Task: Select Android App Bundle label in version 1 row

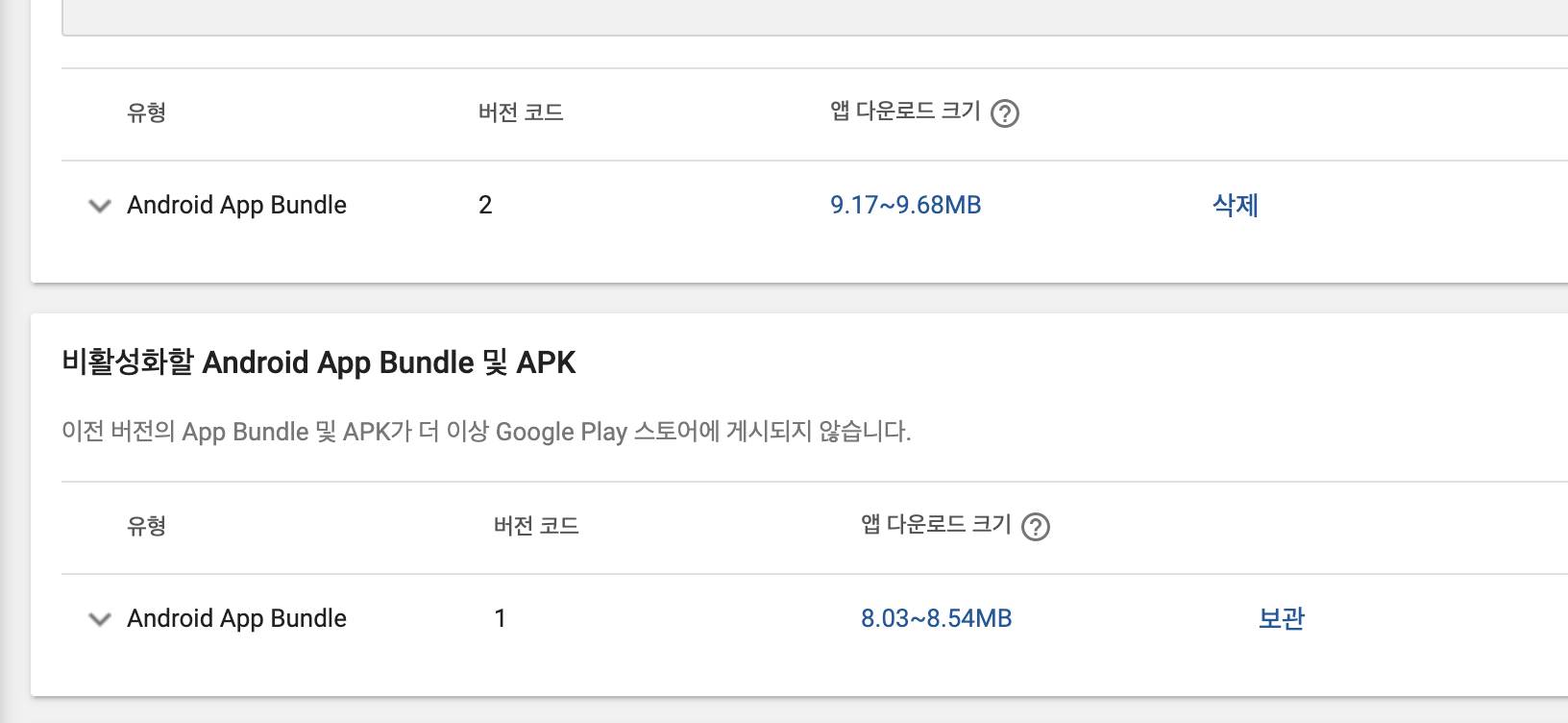Action: pos(236,618)
